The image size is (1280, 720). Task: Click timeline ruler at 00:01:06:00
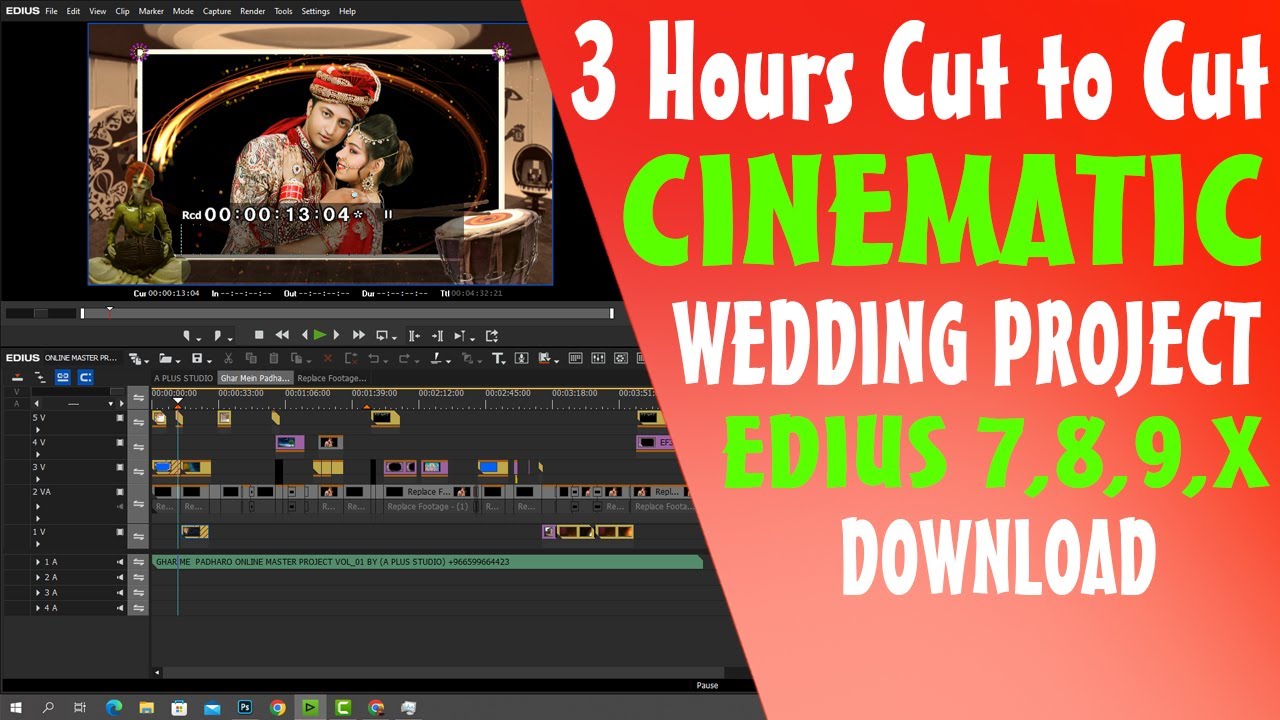tap(307, 393)
